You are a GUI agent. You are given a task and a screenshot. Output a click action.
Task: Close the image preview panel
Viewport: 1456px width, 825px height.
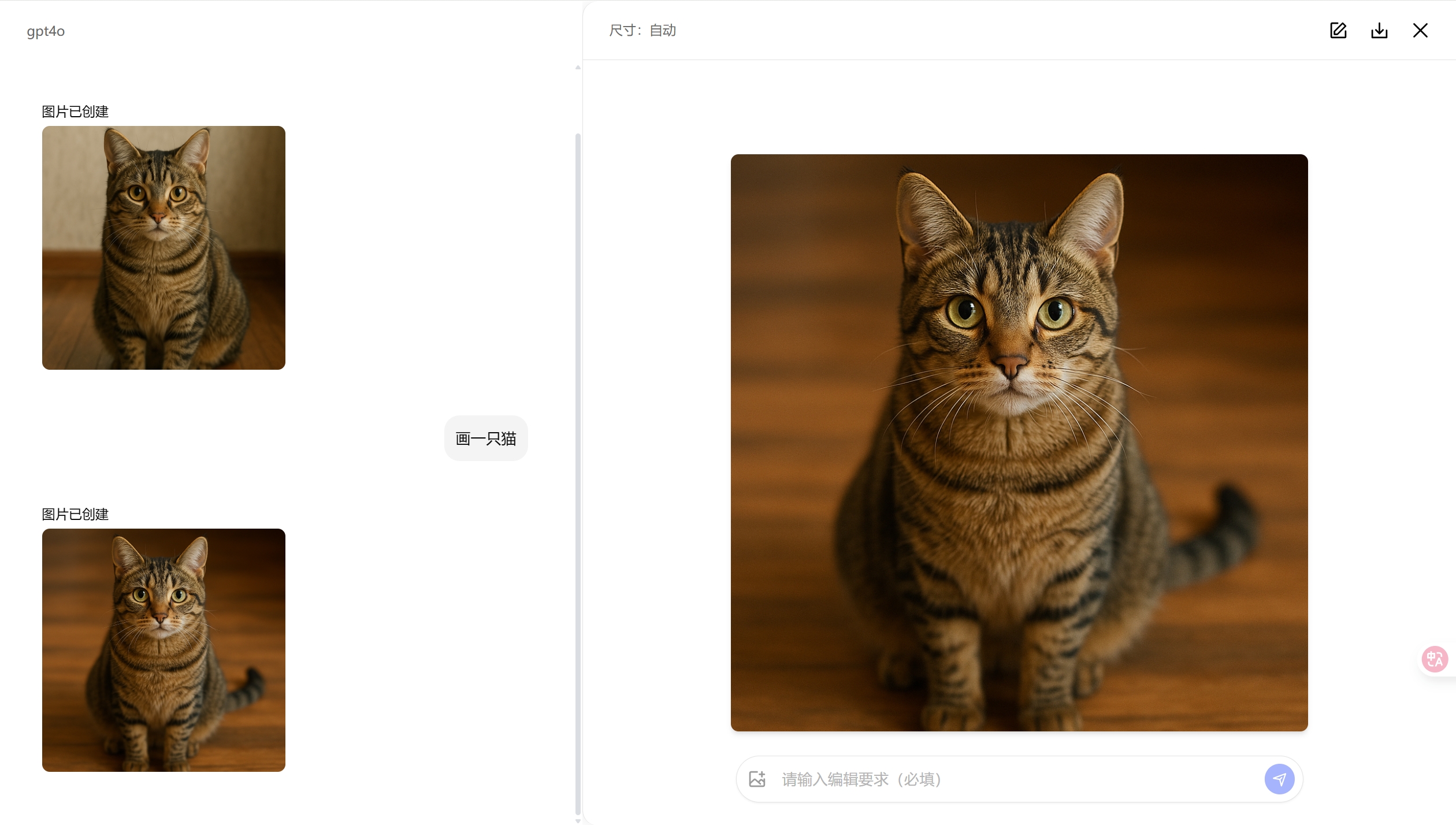1420,30
